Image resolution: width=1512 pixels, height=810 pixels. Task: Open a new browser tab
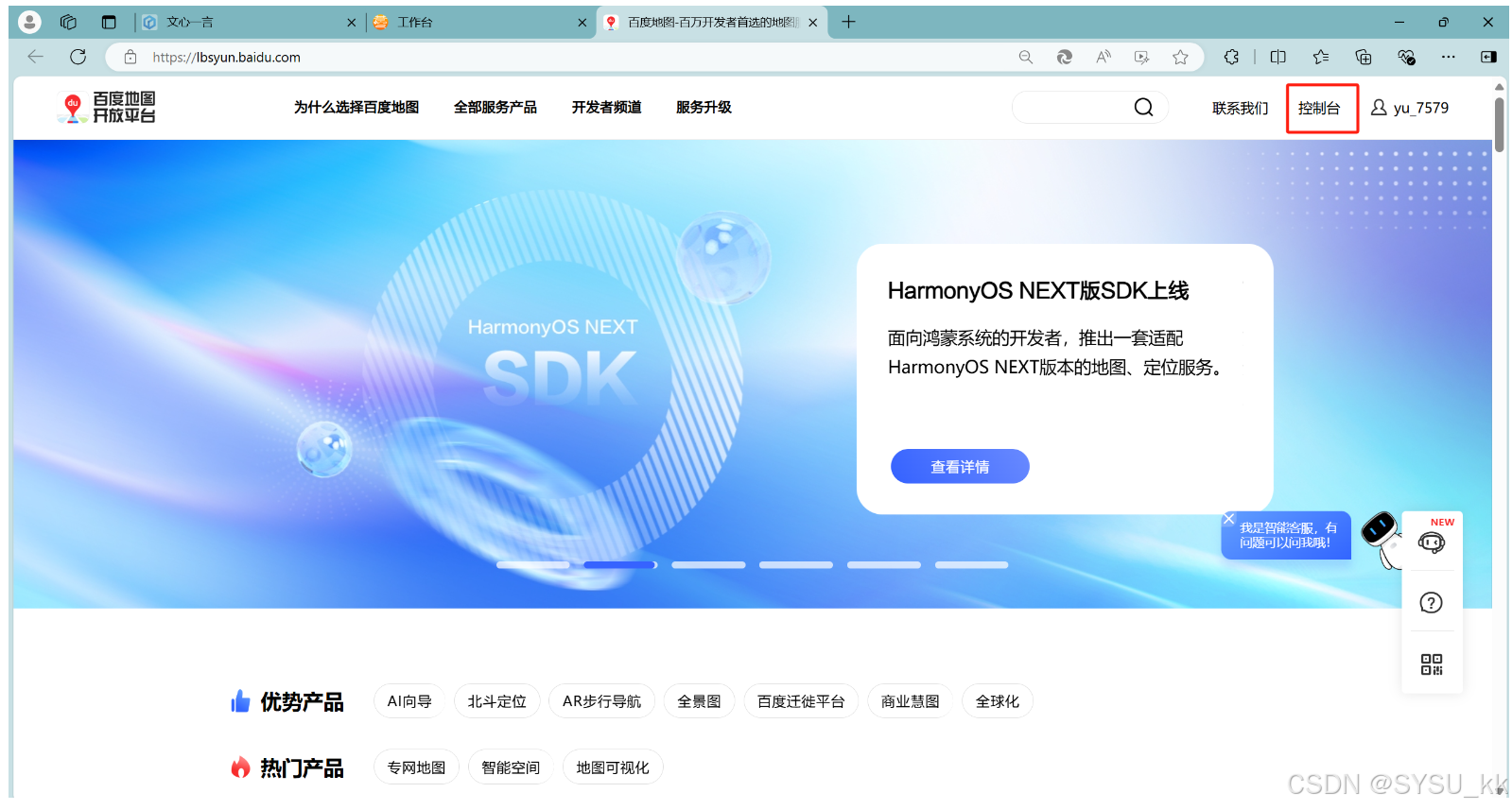pos(848,22)
